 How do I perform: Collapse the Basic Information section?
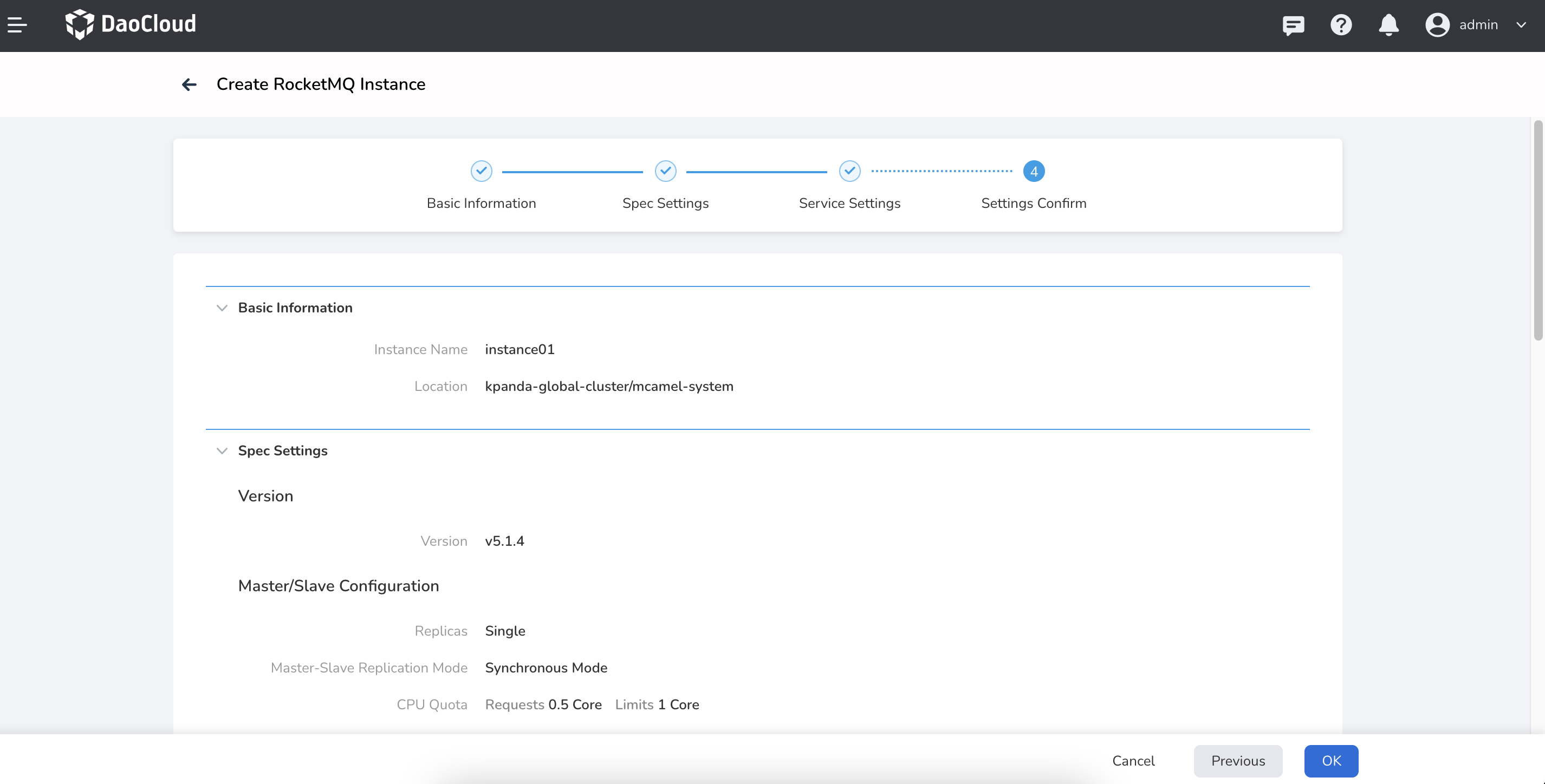[222, 308]
